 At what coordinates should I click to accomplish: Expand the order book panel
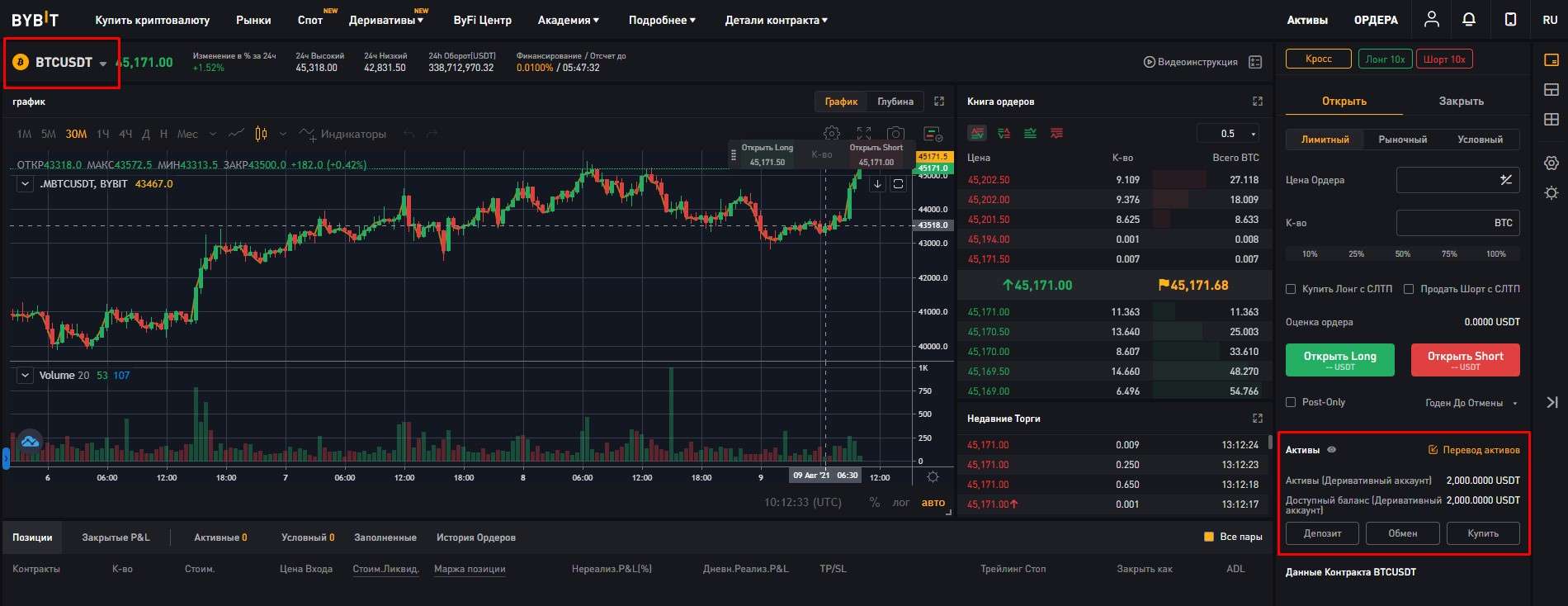(1258, 101)
